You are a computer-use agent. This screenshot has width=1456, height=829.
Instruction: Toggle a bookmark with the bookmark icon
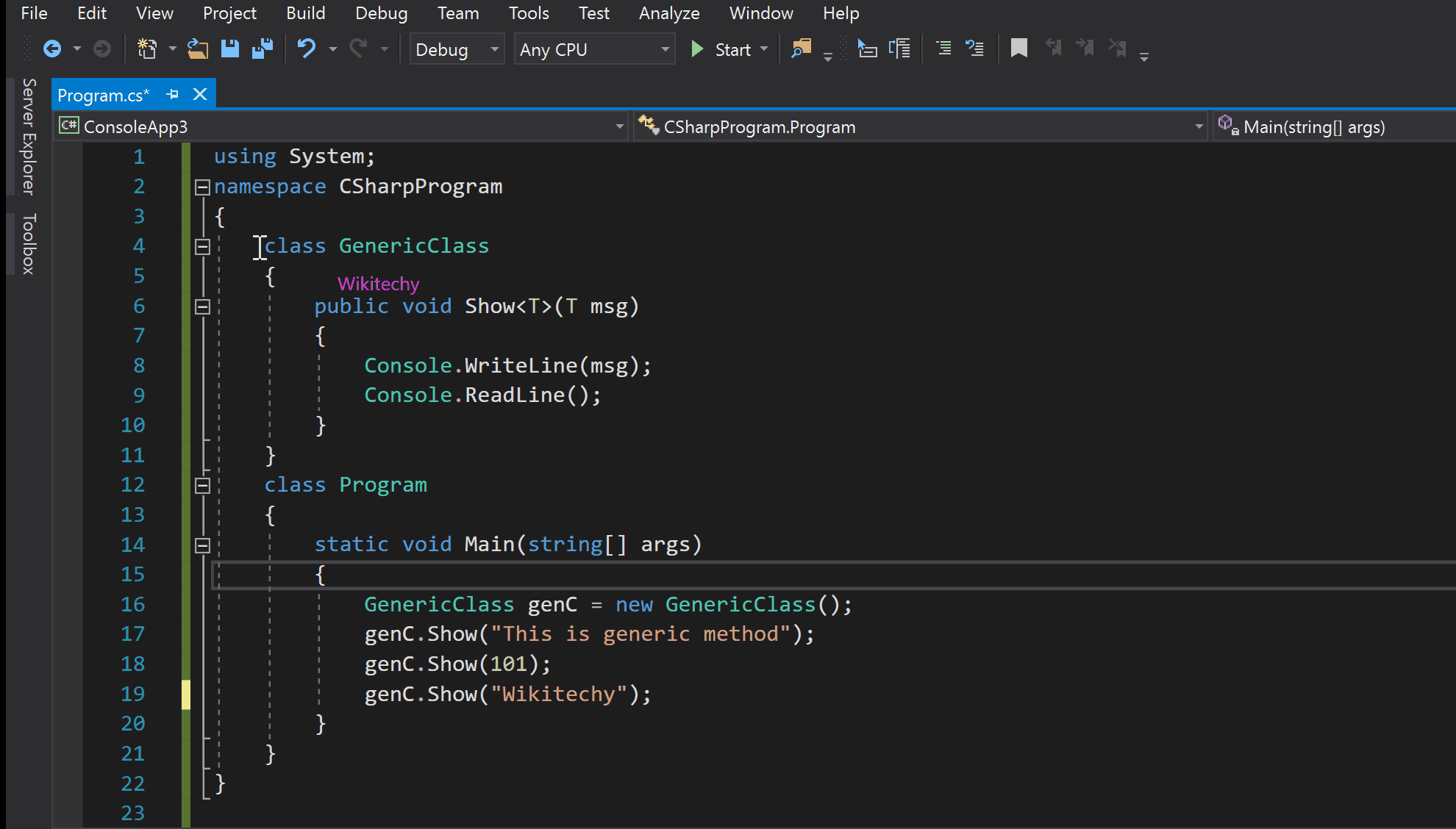1018,49
